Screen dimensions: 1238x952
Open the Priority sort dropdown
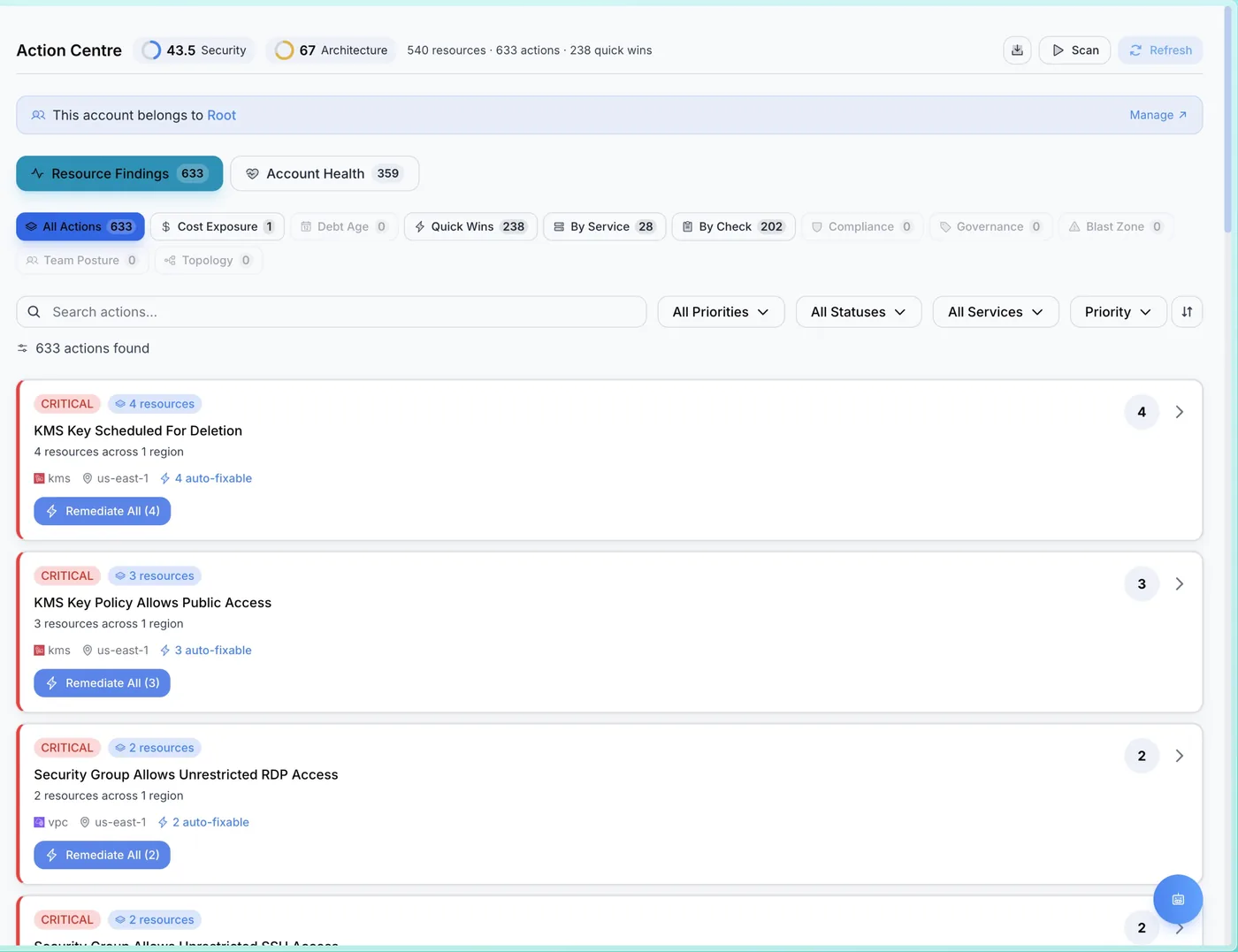click(x=1118, y=312)
